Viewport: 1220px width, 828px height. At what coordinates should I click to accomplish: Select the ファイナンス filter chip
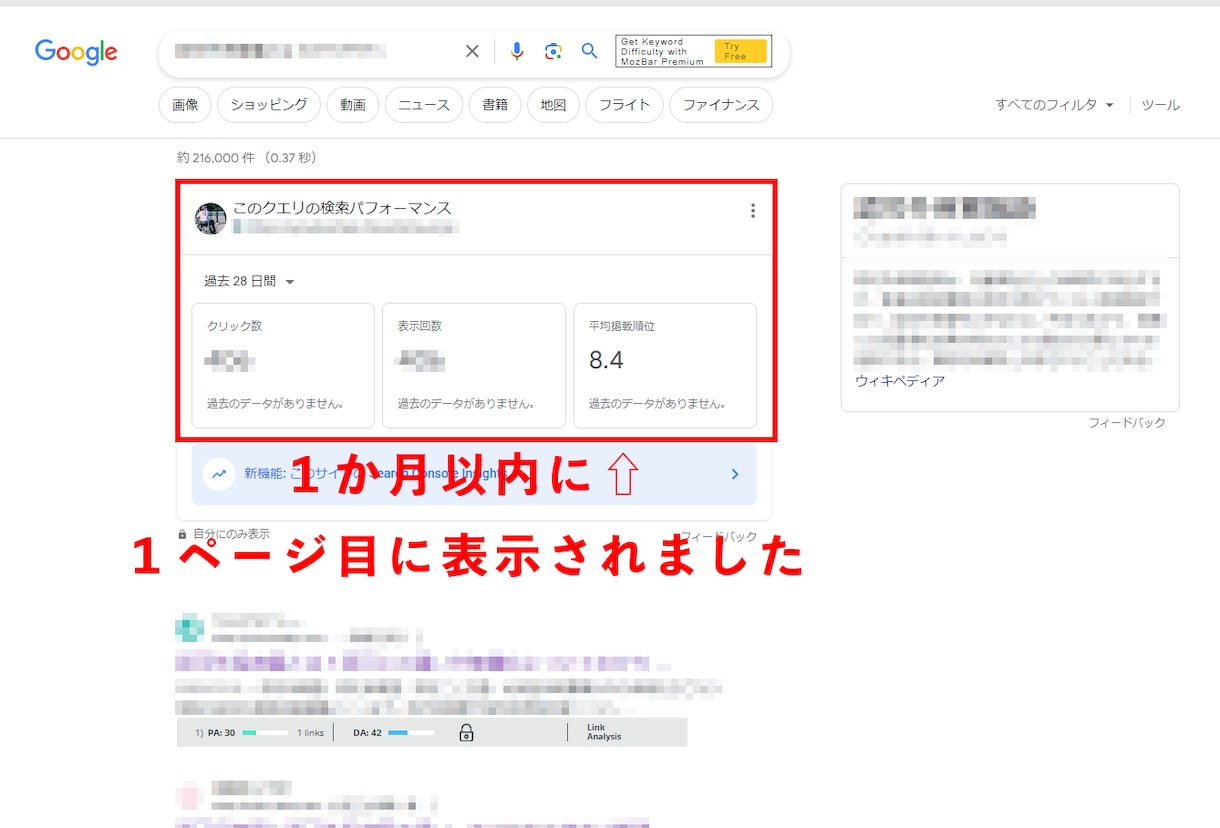721,105
